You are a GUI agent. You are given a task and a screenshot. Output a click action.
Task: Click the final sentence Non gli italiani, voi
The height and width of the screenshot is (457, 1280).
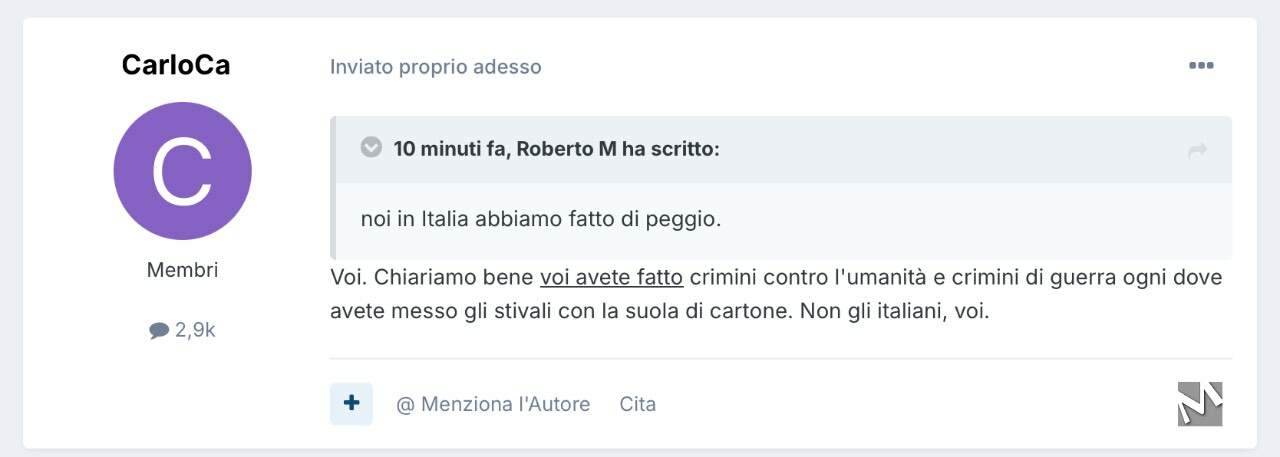(x=895, y=311)
